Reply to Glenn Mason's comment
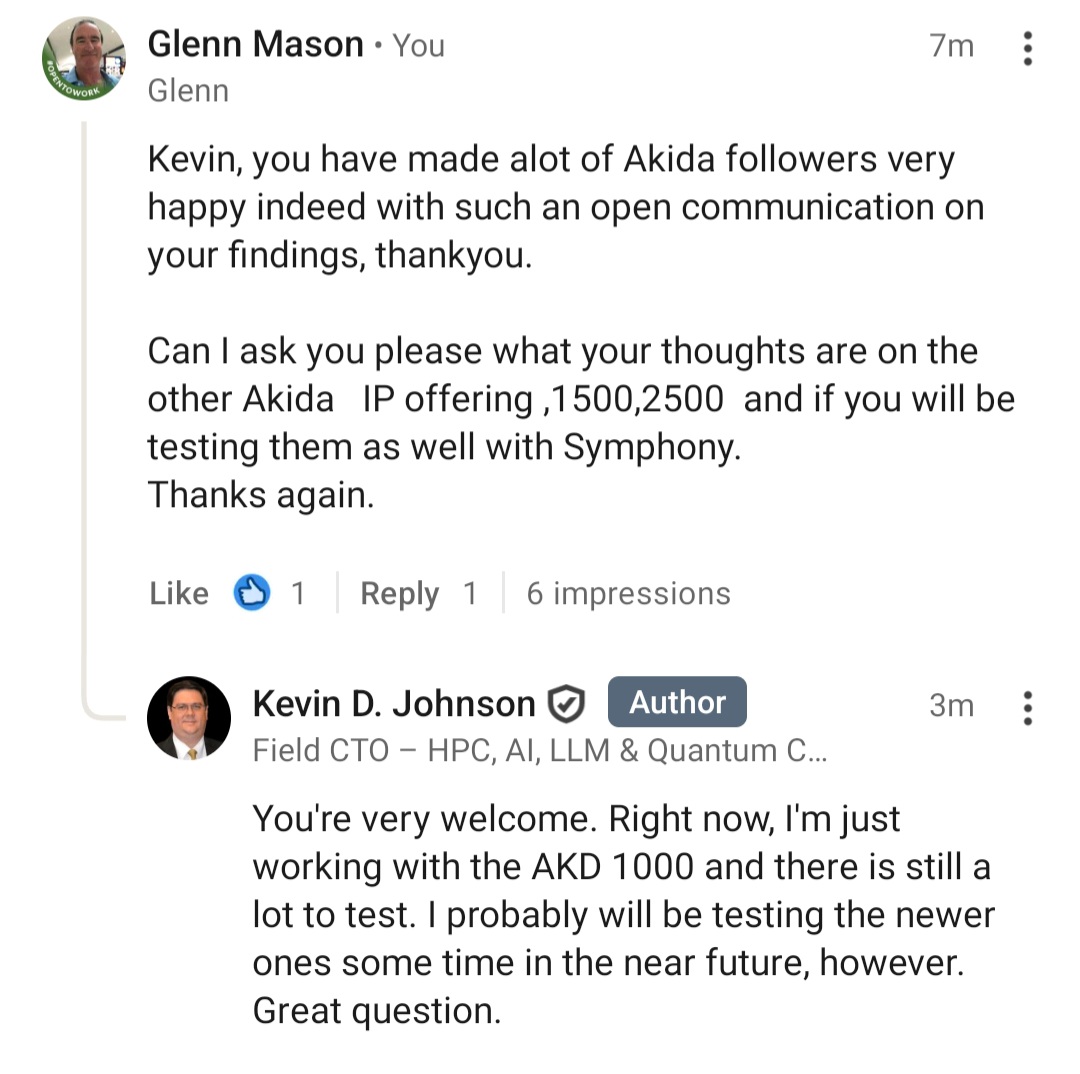This screenshot has width=1080, height=1074. coord(399,594)
